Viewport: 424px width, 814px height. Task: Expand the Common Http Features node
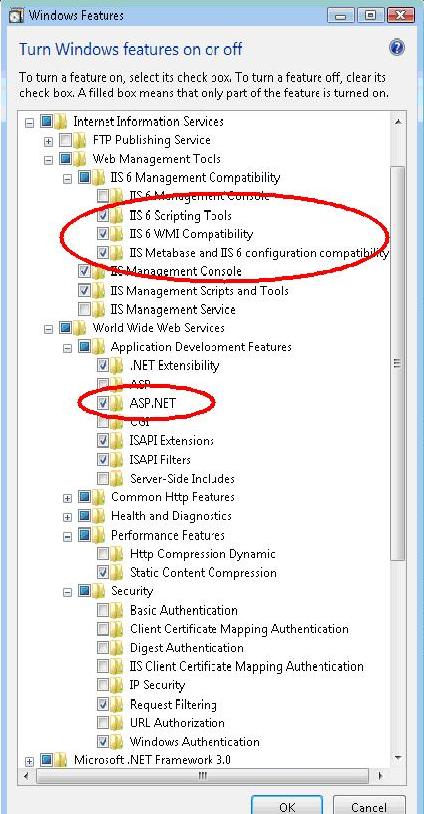coord(67,498)
